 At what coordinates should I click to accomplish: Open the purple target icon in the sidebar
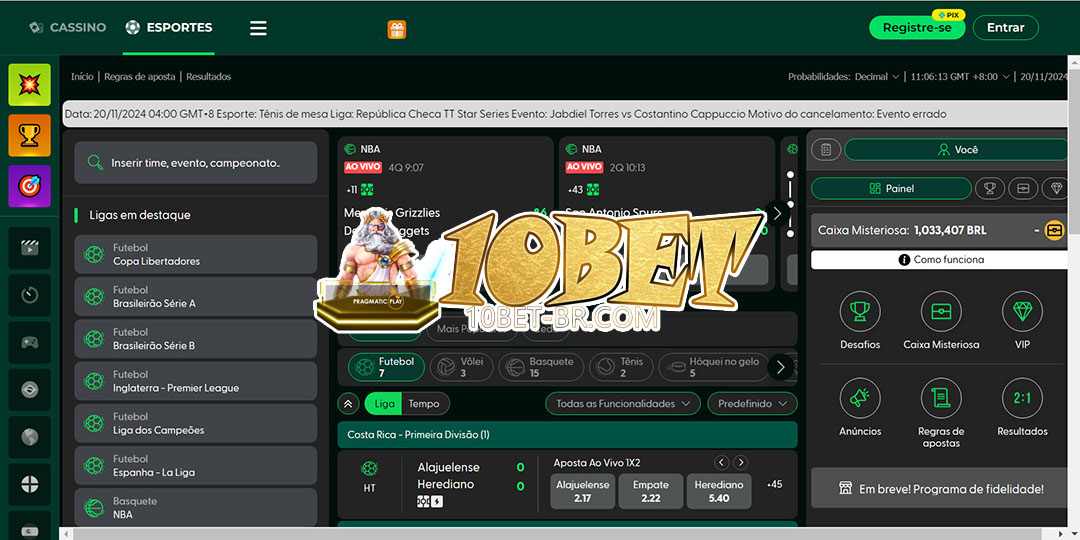tap(30, 186)
